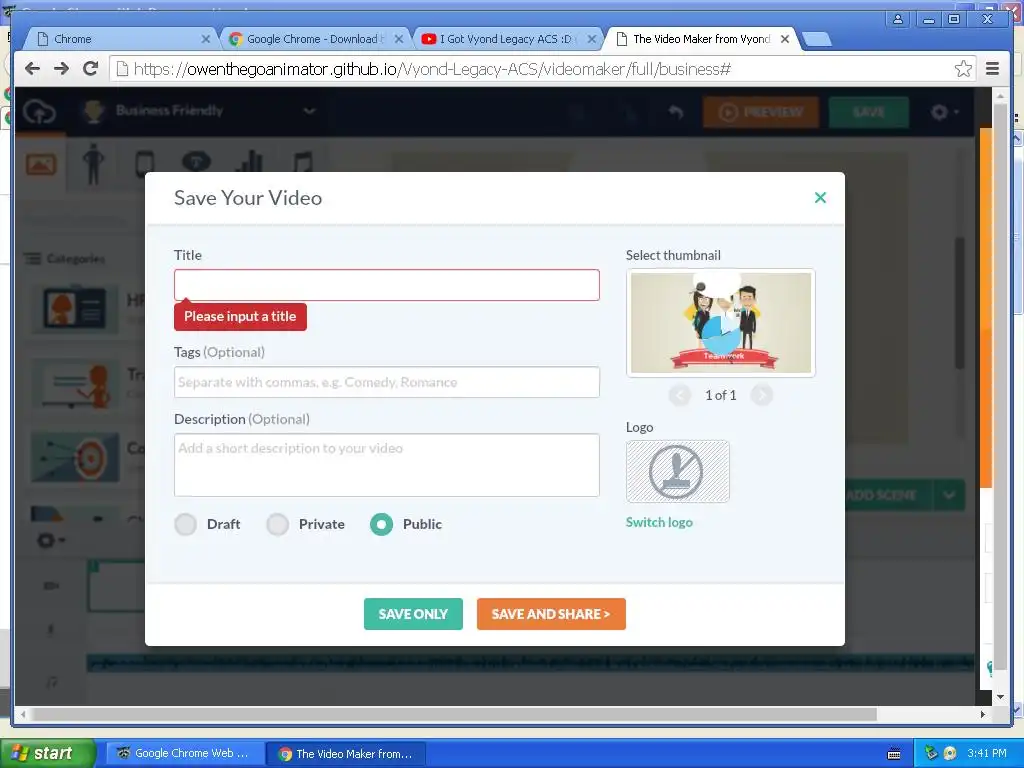This screenshot has height=768, width=1024.
Task: Select the Draft radio button
Action: click(x=185, y=524)
